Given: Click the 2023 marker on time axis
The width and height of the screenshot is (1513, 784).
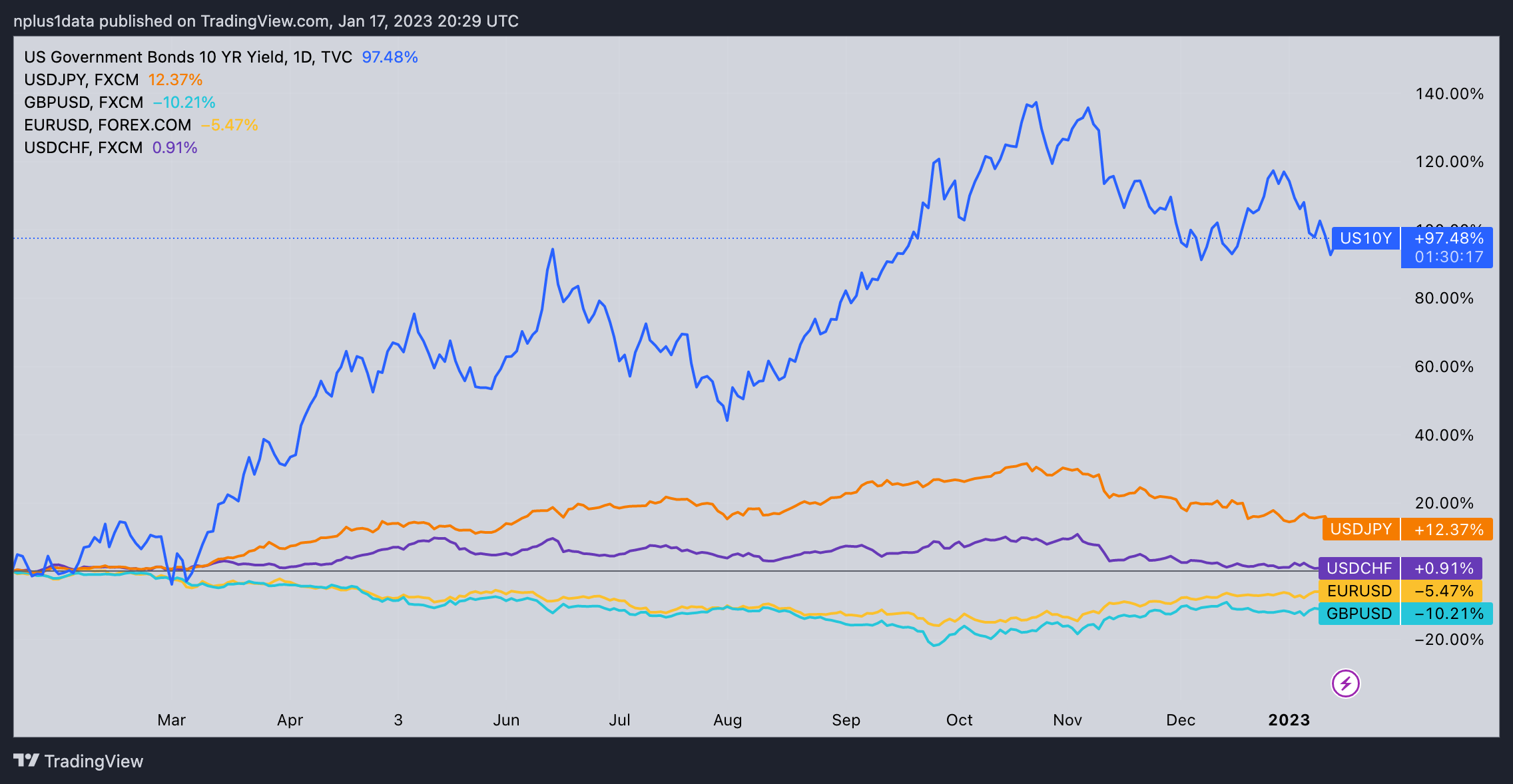Looking at the screenshot, I should [1289, 720].
